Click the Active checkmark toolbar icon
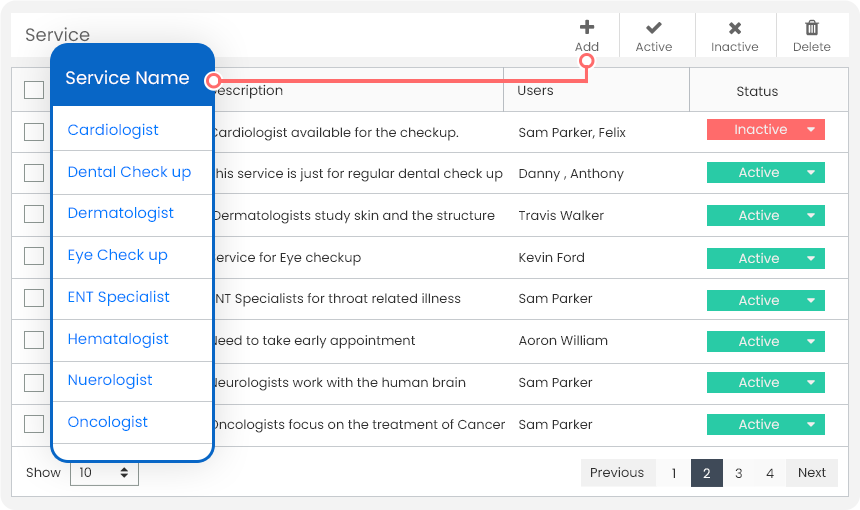860x510 pixels. point(653,27)
